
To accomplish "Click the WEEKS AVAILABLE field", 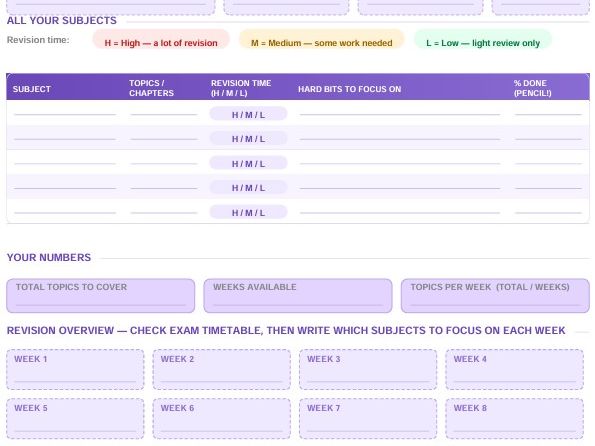I will pos(298,296).
